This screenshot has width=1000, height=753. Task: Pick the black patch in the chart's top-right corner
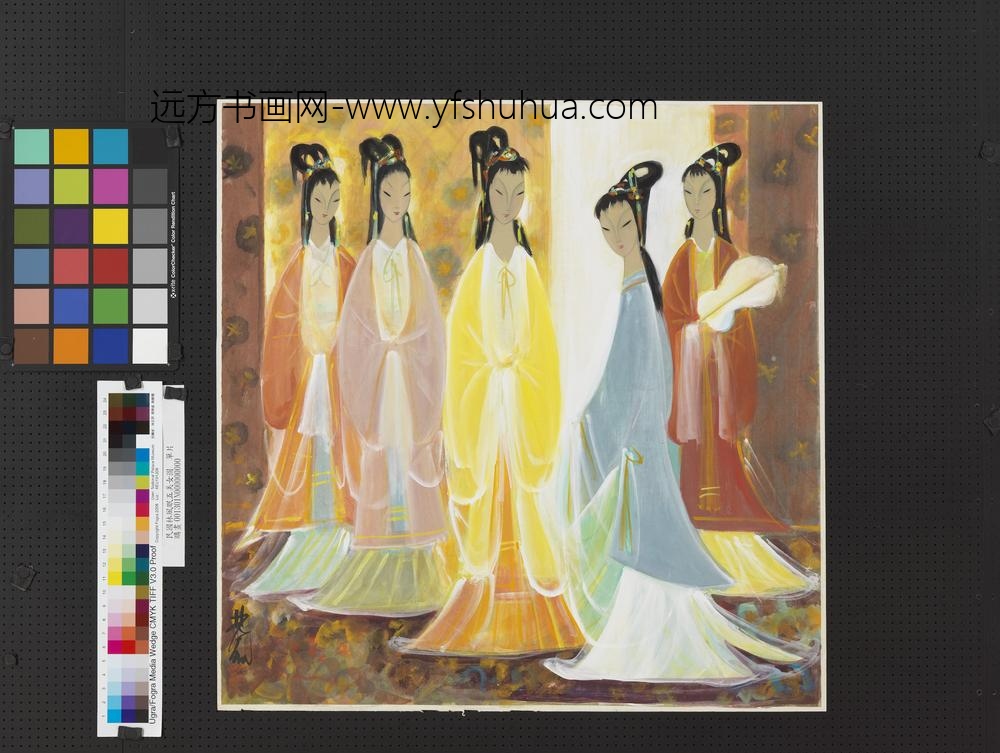[150, 147]
